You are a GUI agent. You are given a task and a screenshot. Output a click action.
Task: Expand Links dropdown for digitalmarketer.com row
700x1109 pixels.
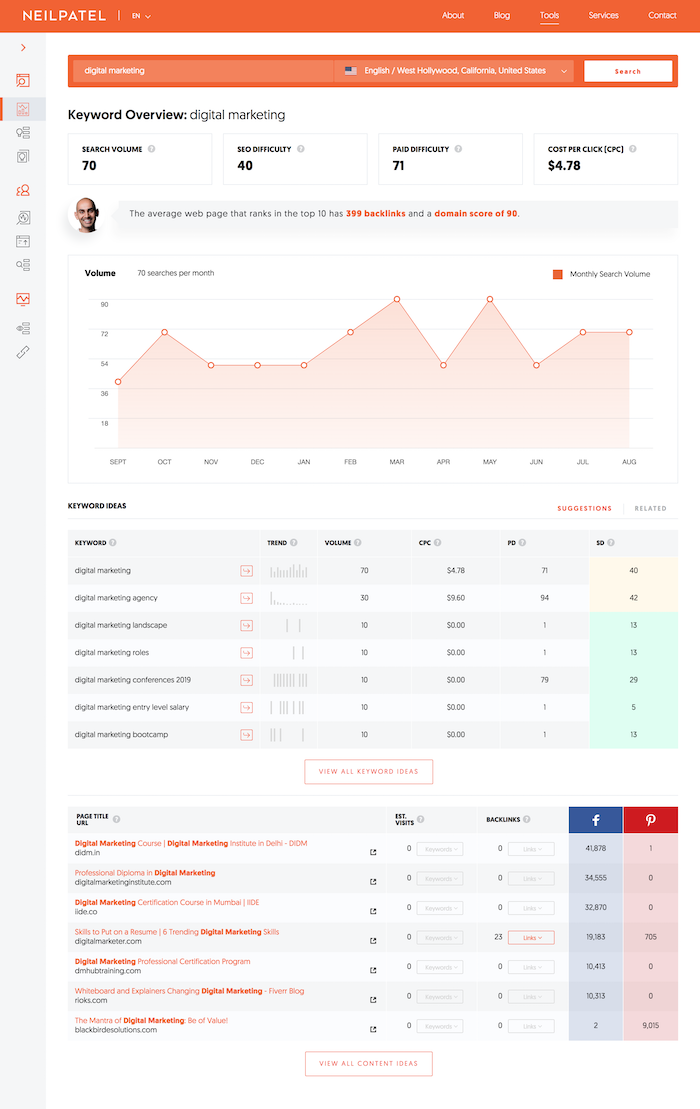point(531,938)
